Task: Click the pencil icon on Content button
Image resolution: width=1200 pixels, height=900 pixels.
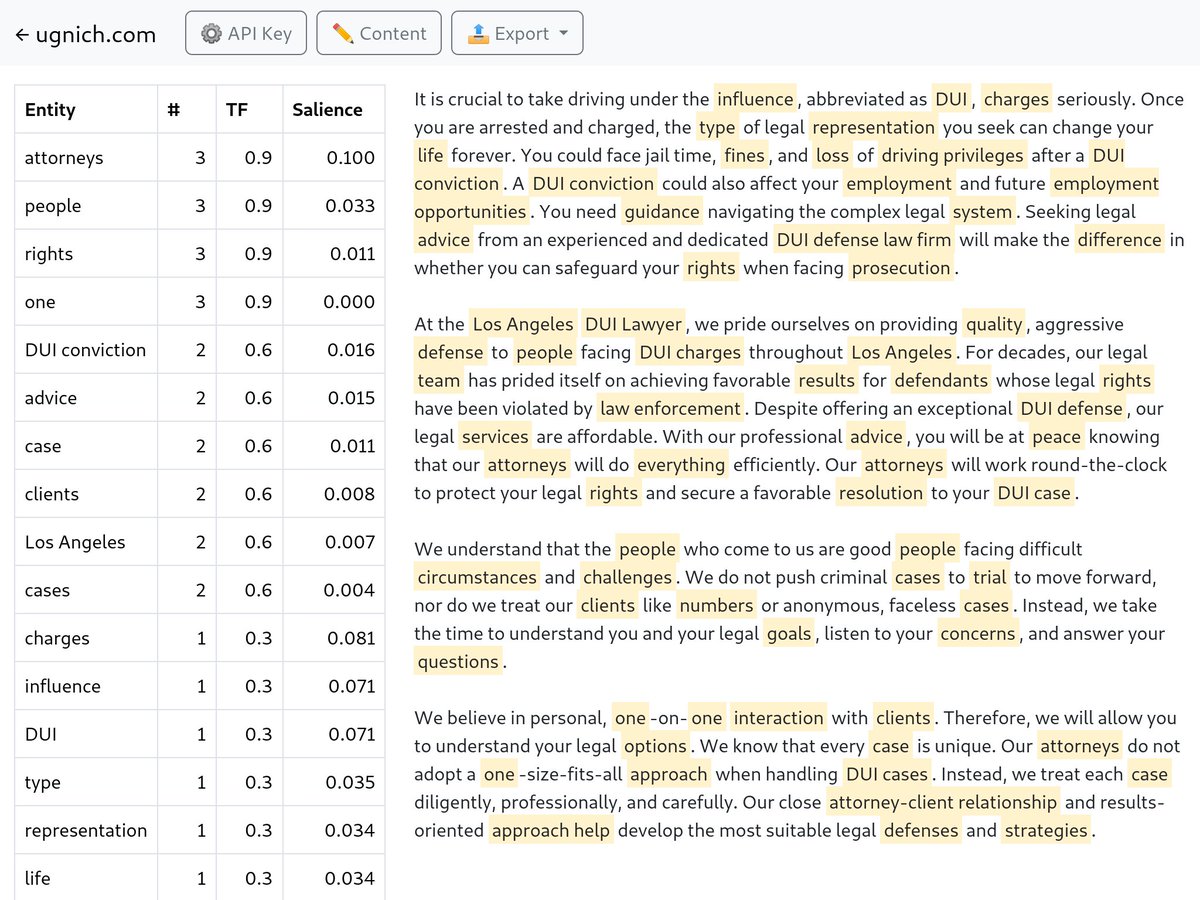Action: click(343, 33)
